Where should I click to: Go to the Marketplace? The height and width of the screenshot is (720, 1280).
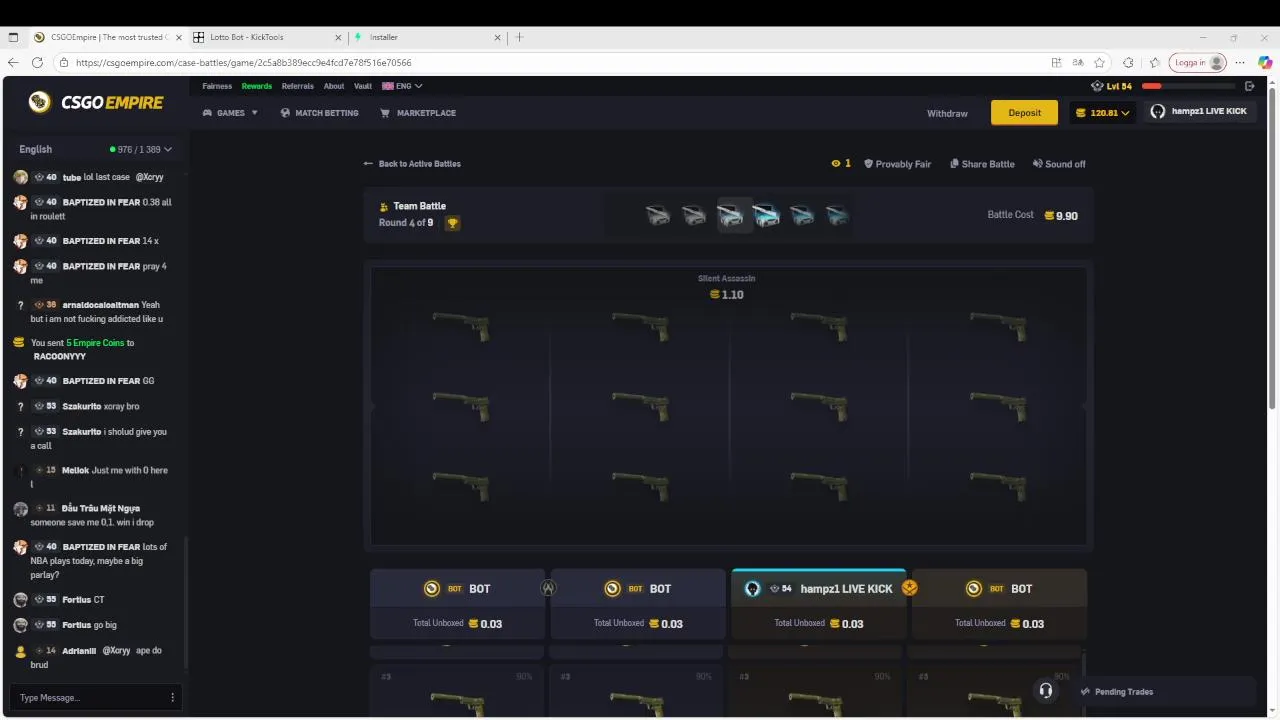pos(418,113)
